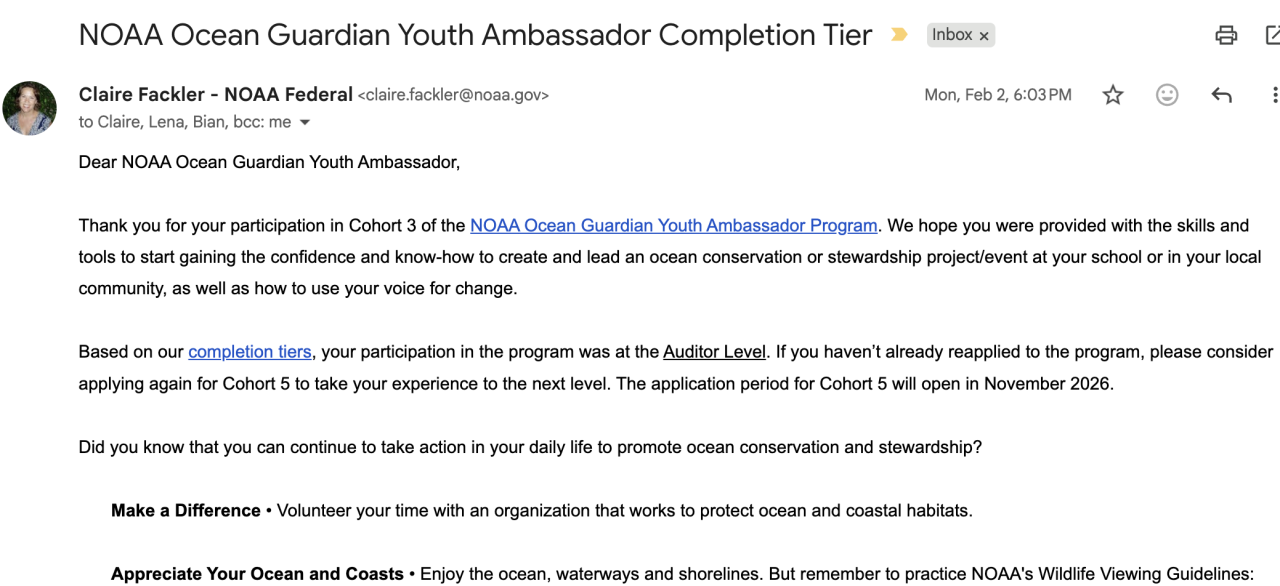The width and height of the screenshot is (1280, 586).
Task: Click the claire.fackler@noaa.gov email address
Action: pyautogui.click(x=453, y=95)
